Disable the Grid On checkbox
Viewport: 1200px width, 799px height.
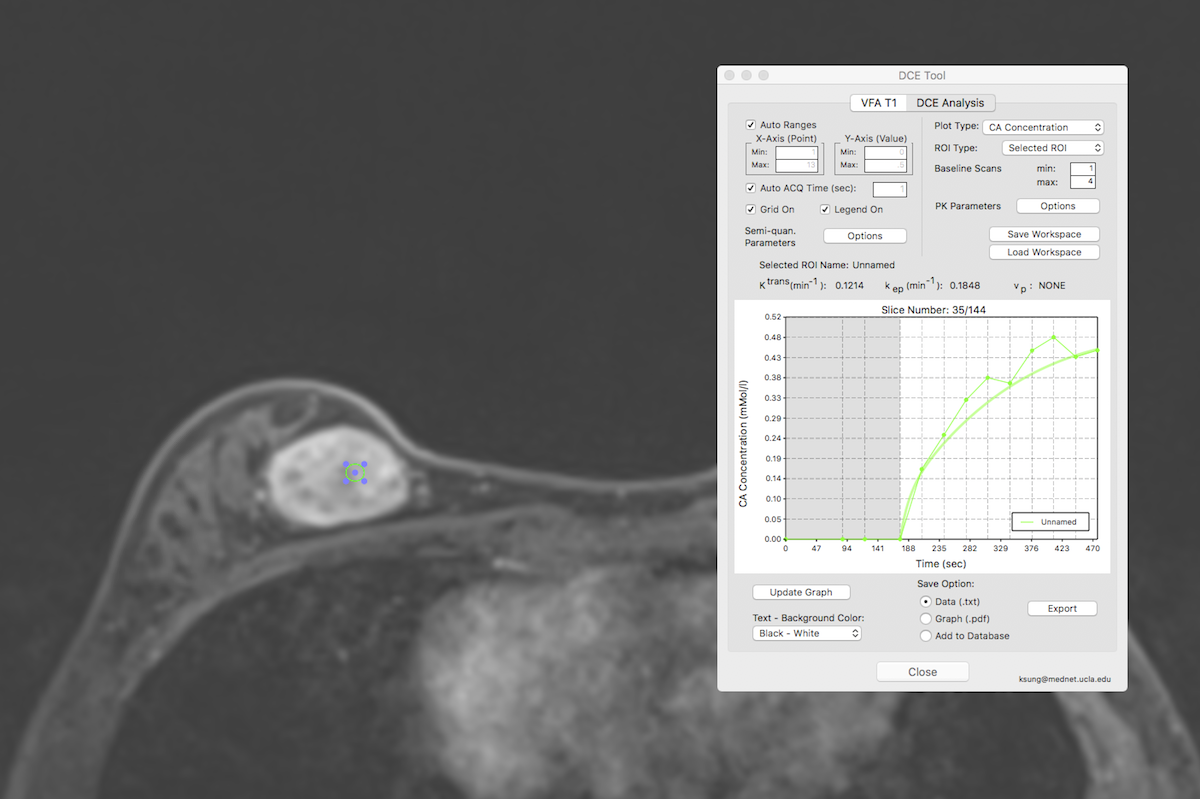coord(751,210)
